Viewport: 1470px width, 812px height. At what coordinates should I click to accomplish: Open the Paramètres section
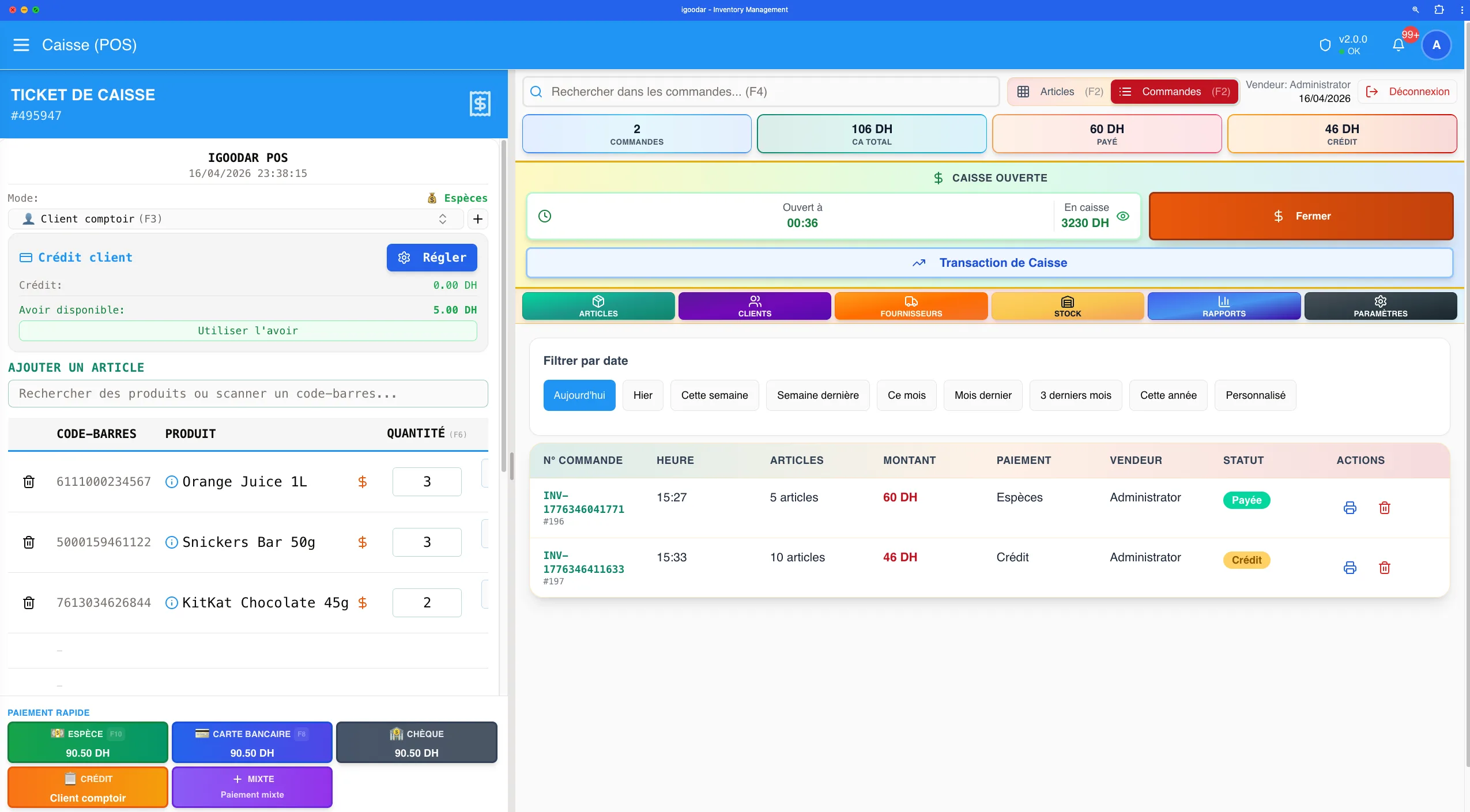tap(1380, 306)
